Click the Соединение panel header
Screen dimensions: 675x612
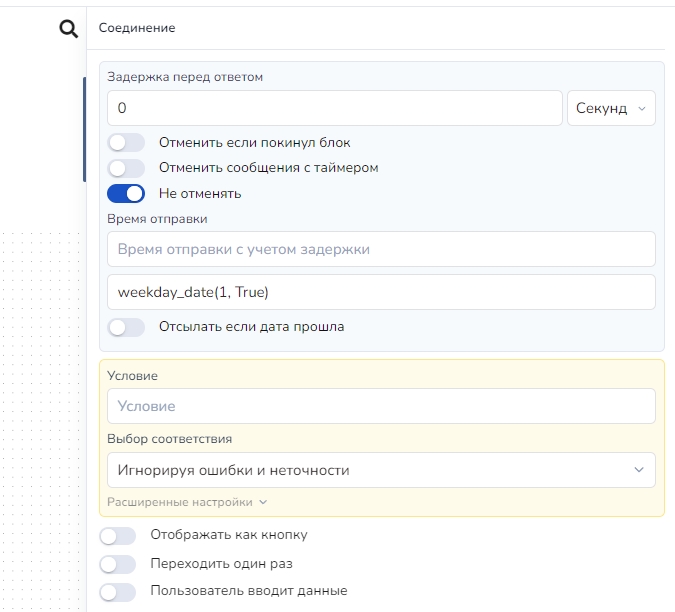tap(137, 28)
